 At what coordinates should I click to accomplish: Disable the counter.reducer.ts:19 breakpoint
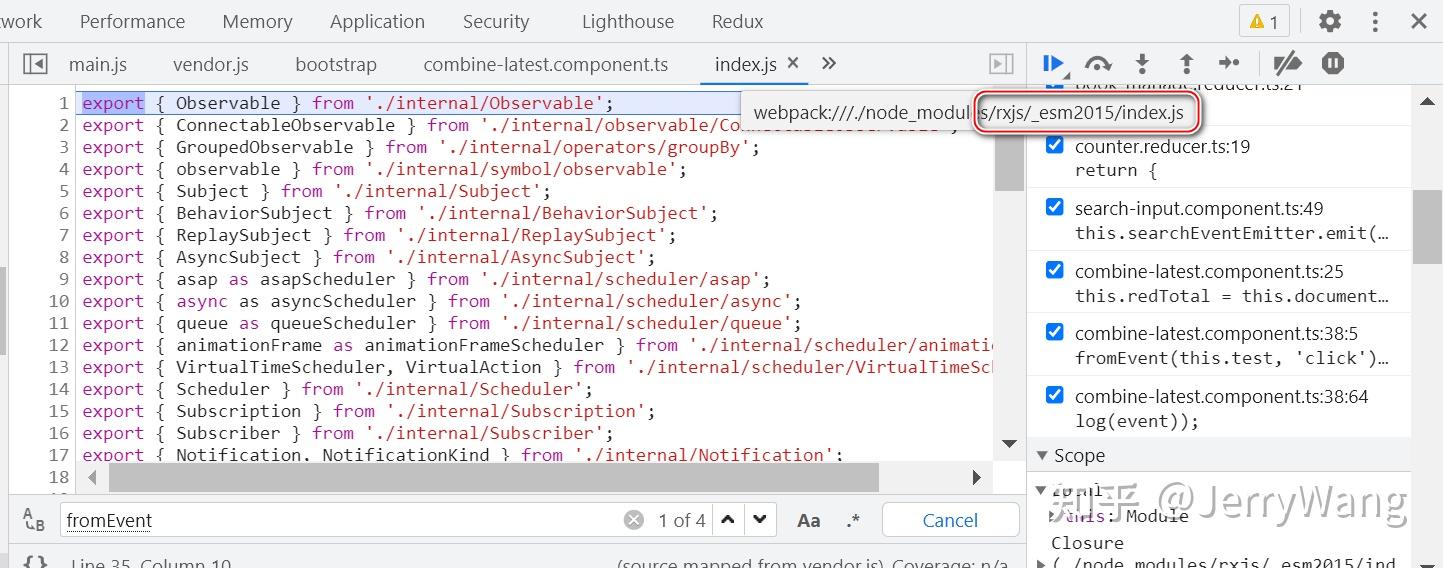[1054, 145]
